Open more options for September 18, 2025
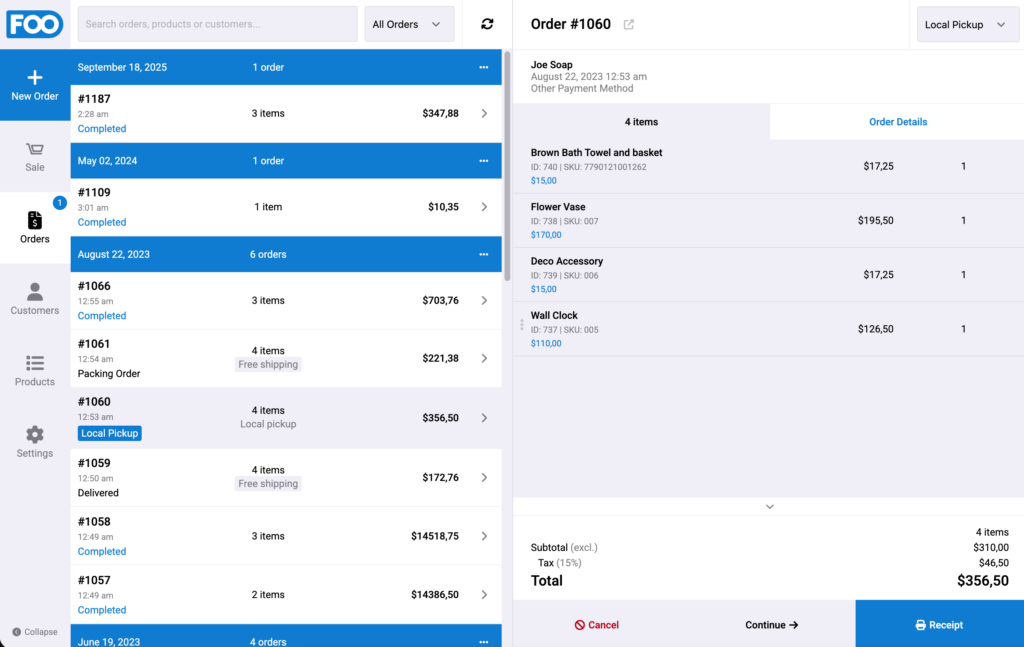This screenshot has width=1024, height=647. tap(483, 67)
